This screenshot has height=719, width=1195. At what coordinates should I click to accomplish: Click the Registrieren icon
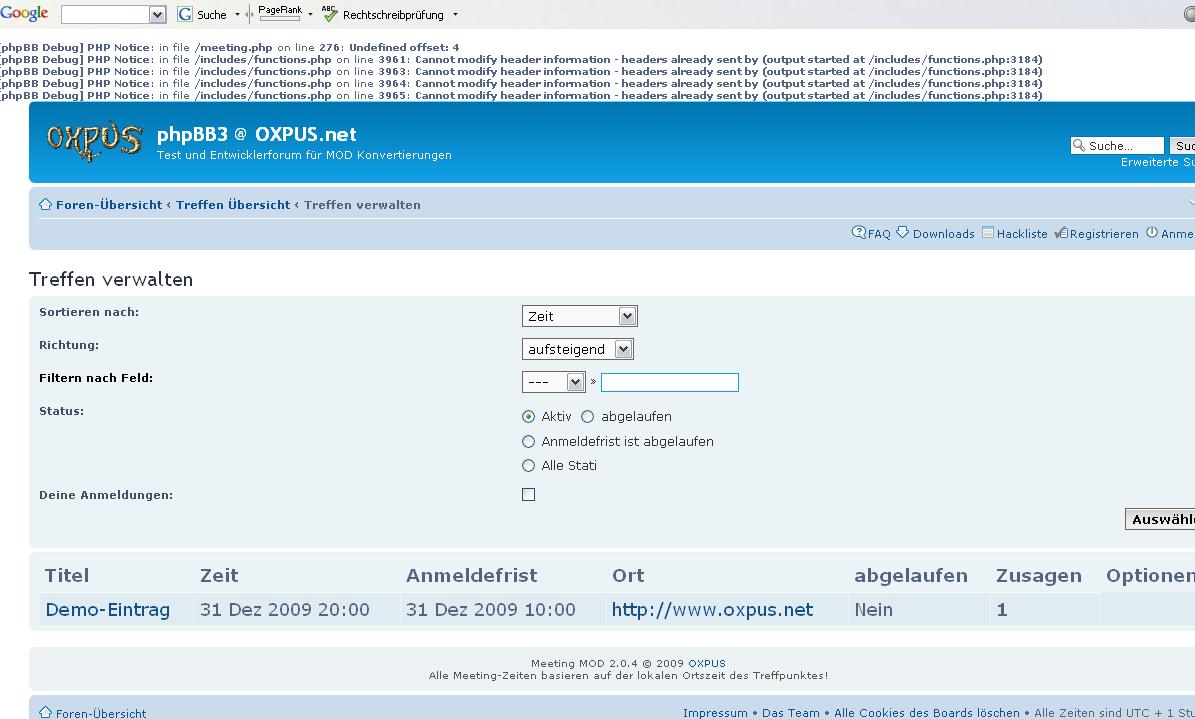(1061, 233)
